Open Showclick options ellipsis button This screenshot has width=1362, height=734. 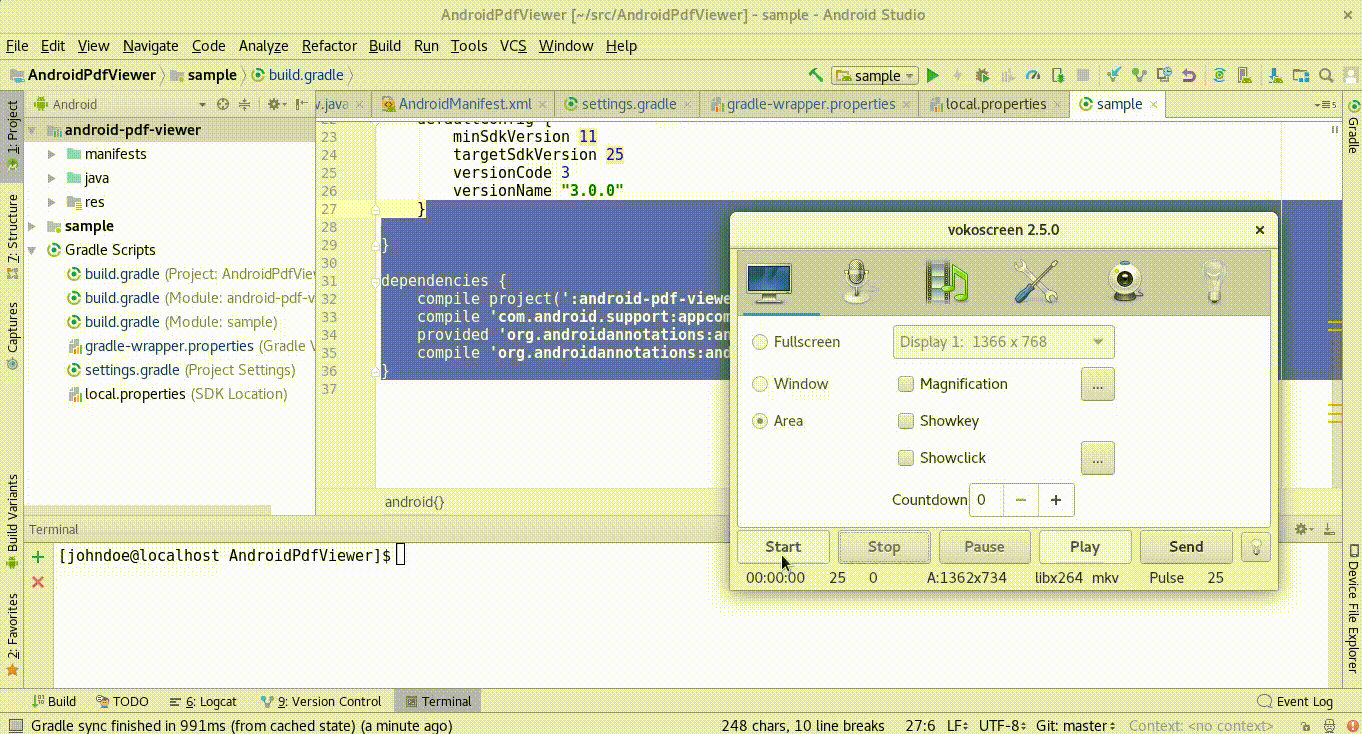(x=1097, y=458)
